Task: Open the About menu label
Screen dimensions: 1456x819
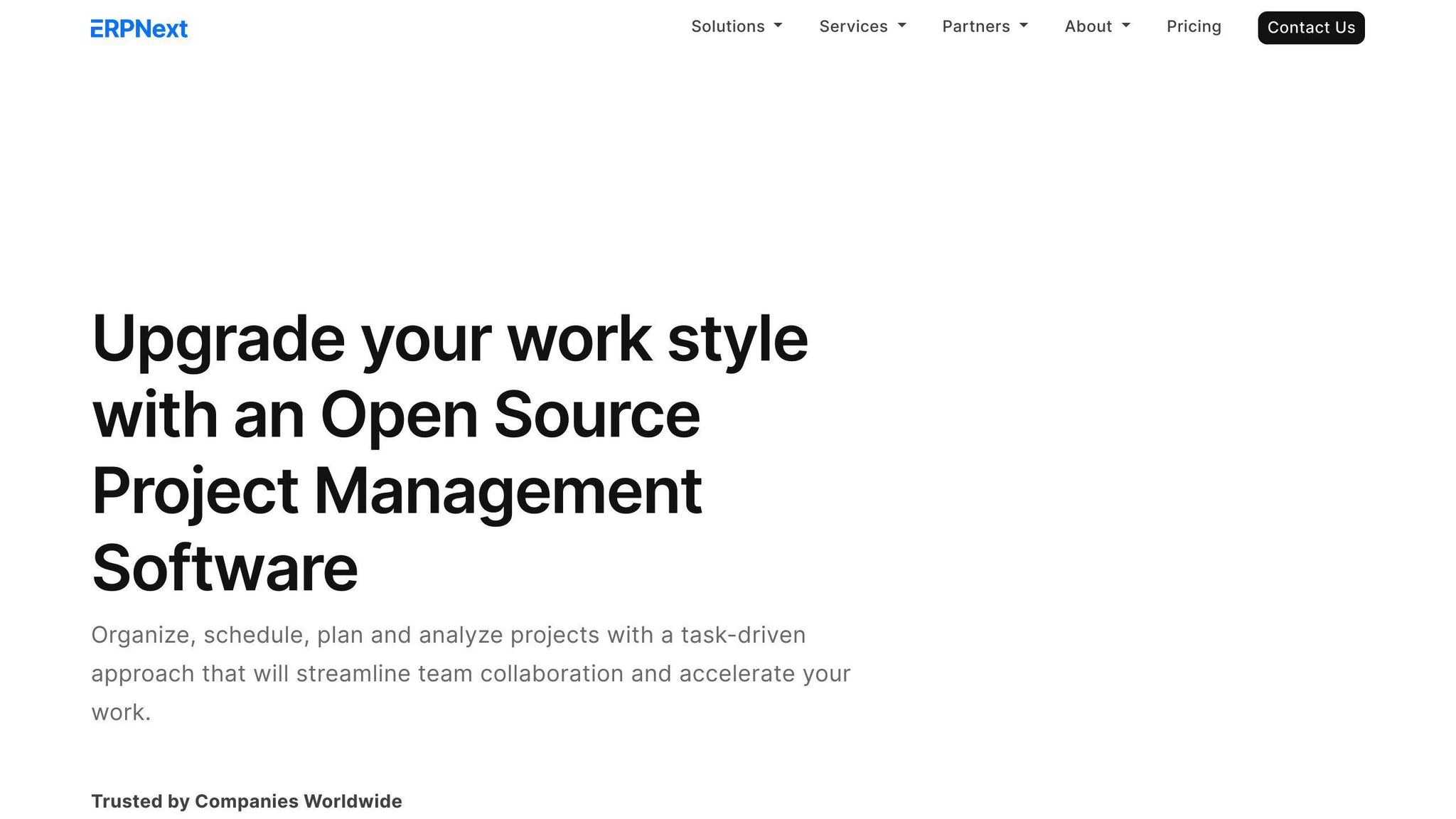Action: click(1088, 26)
